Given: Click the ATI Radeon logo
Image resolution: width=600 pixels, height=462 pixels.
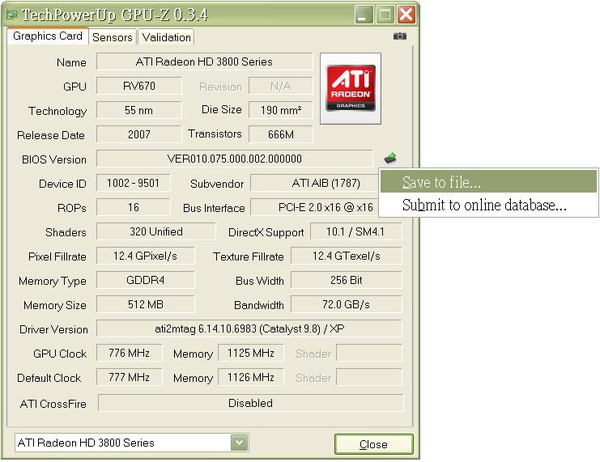Looking at the screenshot, I should point(351,88).
